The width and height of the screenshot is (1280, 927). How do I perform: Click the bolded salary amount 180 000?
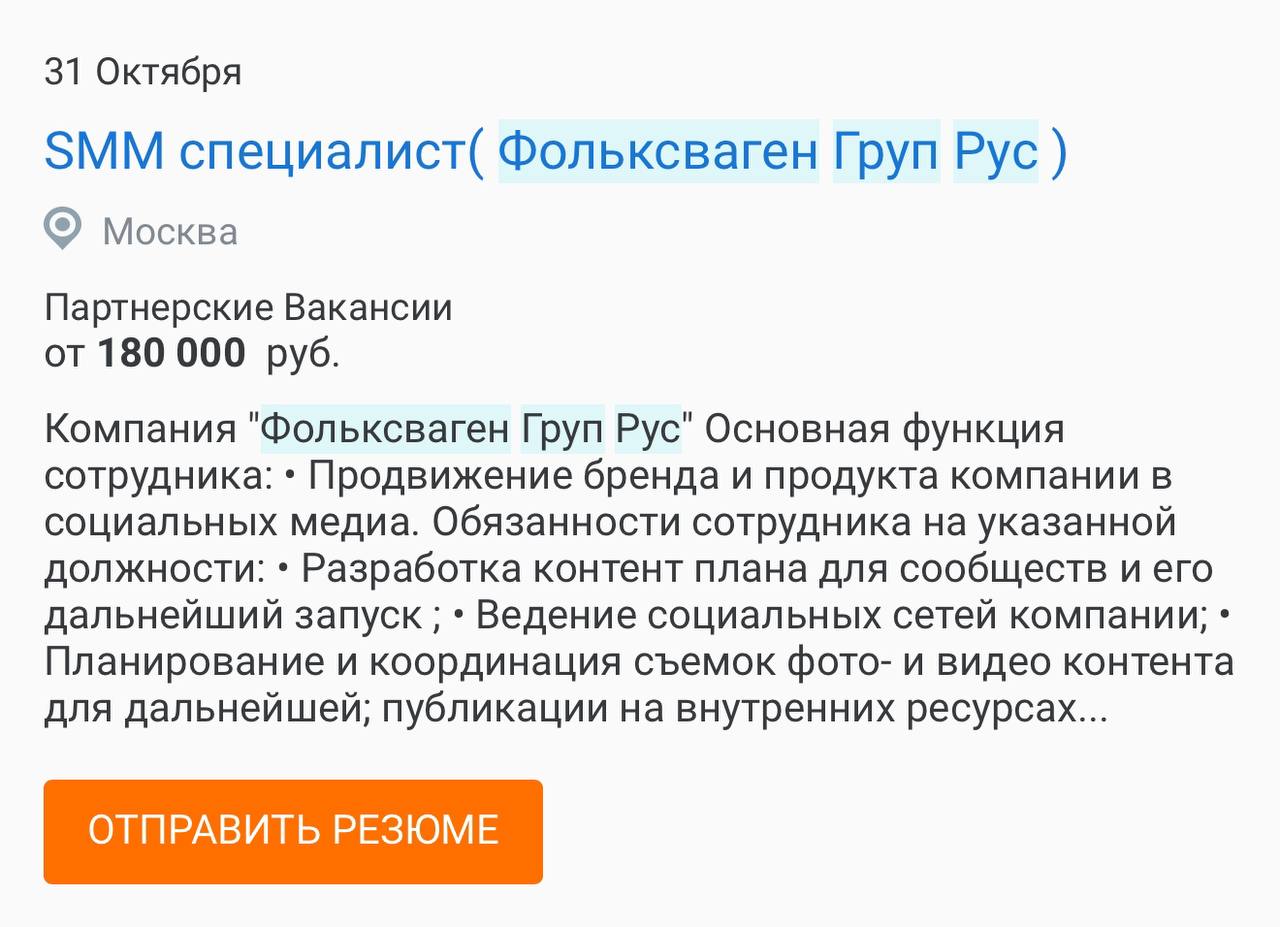coord(172,352)
